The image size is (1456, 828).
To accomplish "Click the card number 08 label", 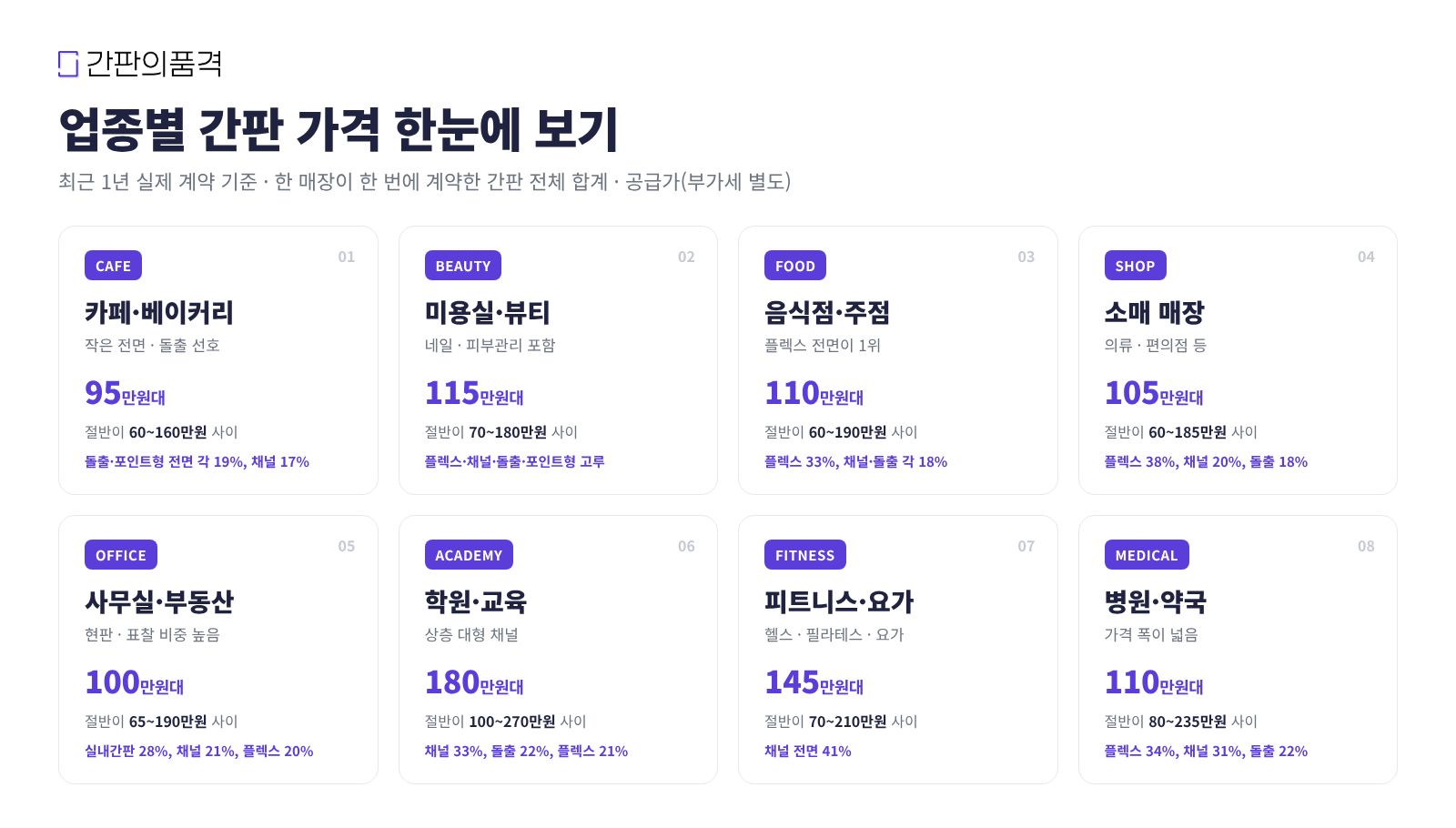I will coord(1366,546).
